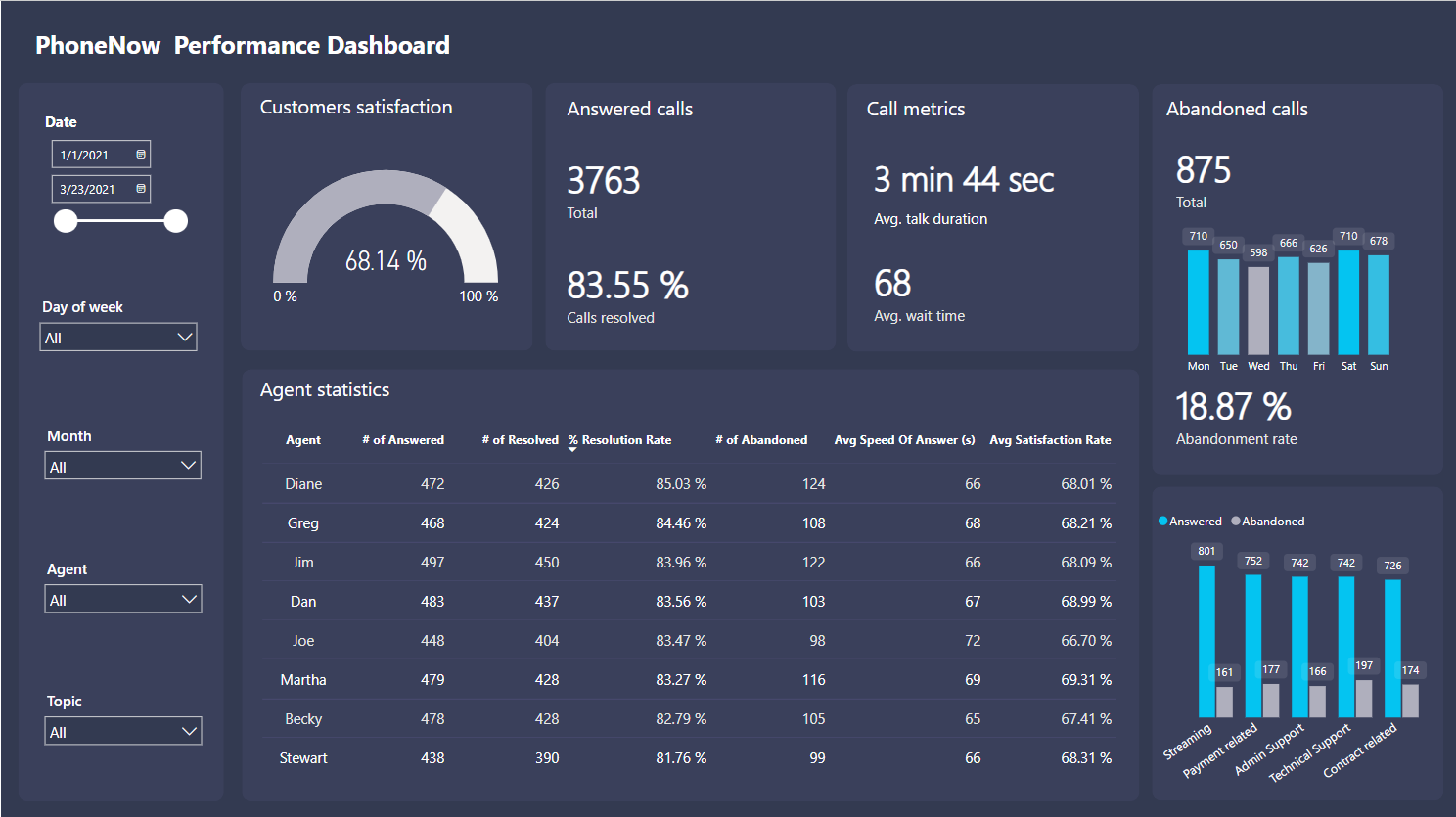Click Jim's 497 answered calls value

coord(432,563)
